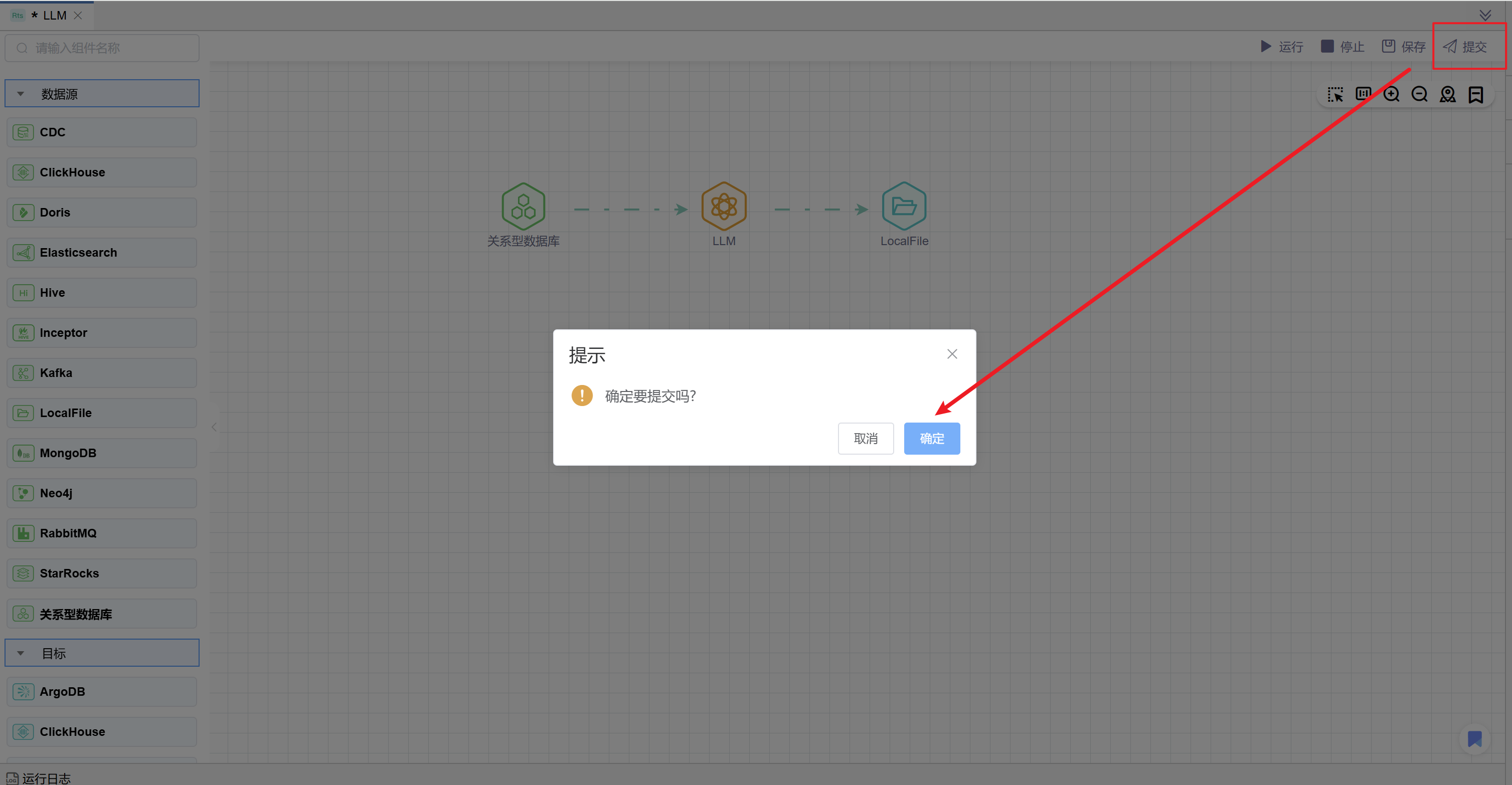Select the ClickHouse target component
The width and height of the screenshot is (1512, 785).
click(x=102, y=731)
